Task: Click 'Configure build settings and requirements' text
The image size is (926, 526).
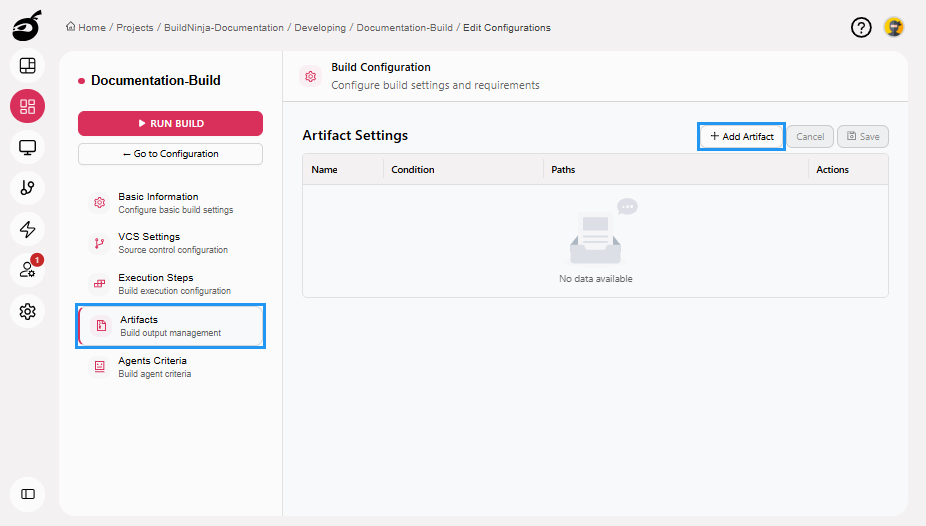Action: tap(435, 85)
